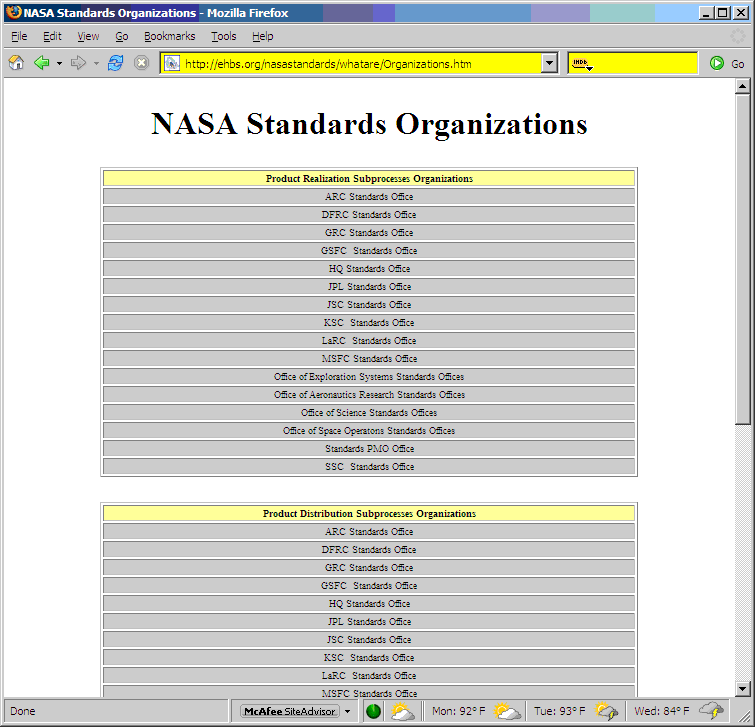Click the Product Realization Subprocesses Organizations header
This screenshot has width=755, height=727.
369,179
